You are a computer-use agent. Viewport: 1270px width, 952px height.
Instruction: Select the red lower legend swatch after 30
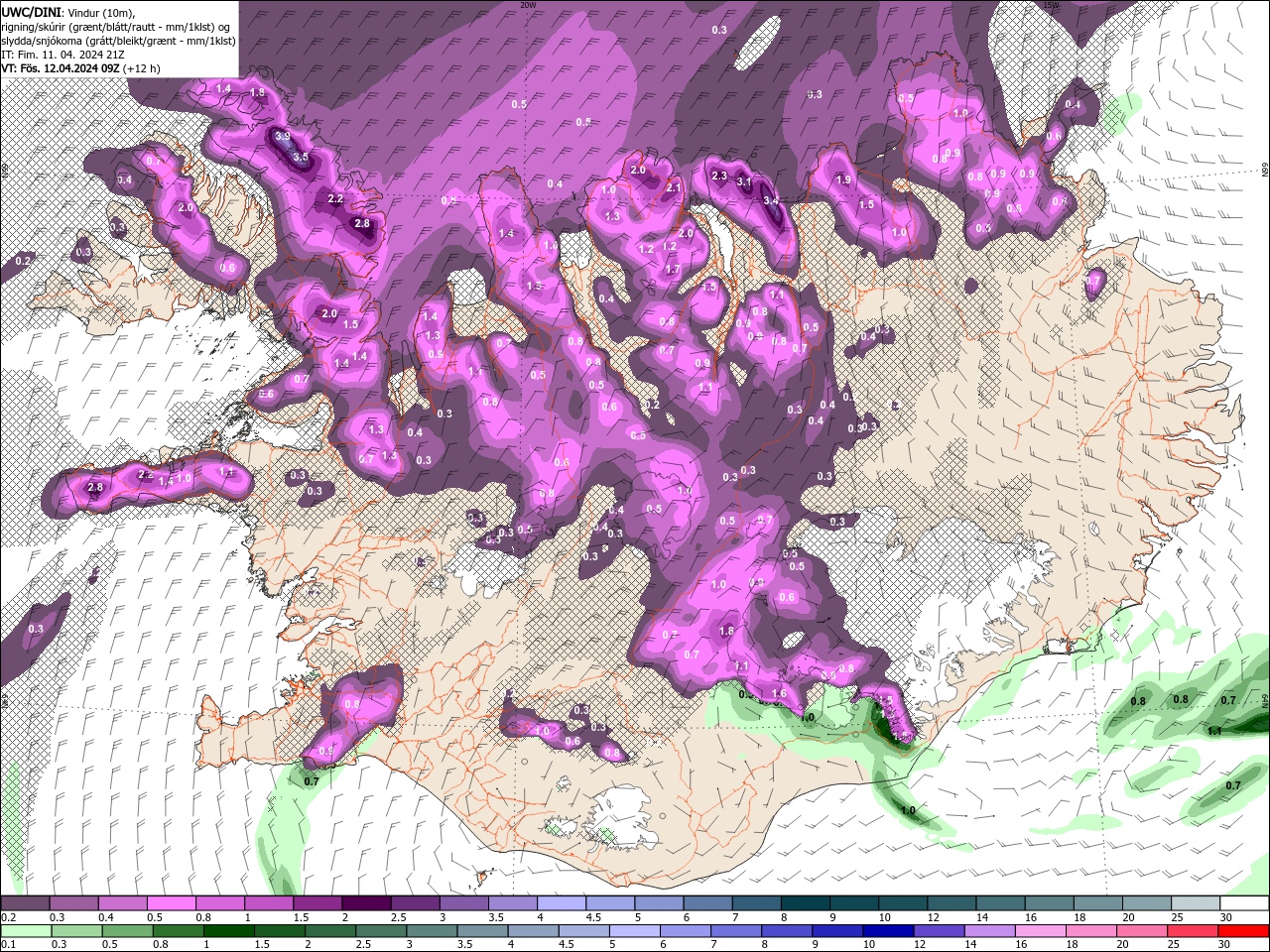point(1244,930)
